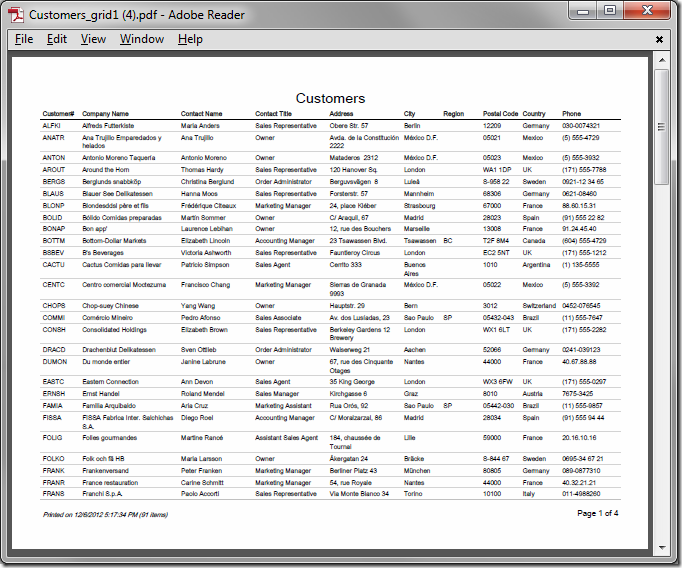Maximize the Adobe Reader window
Viewport: 682px width, 568px height.
610,10
